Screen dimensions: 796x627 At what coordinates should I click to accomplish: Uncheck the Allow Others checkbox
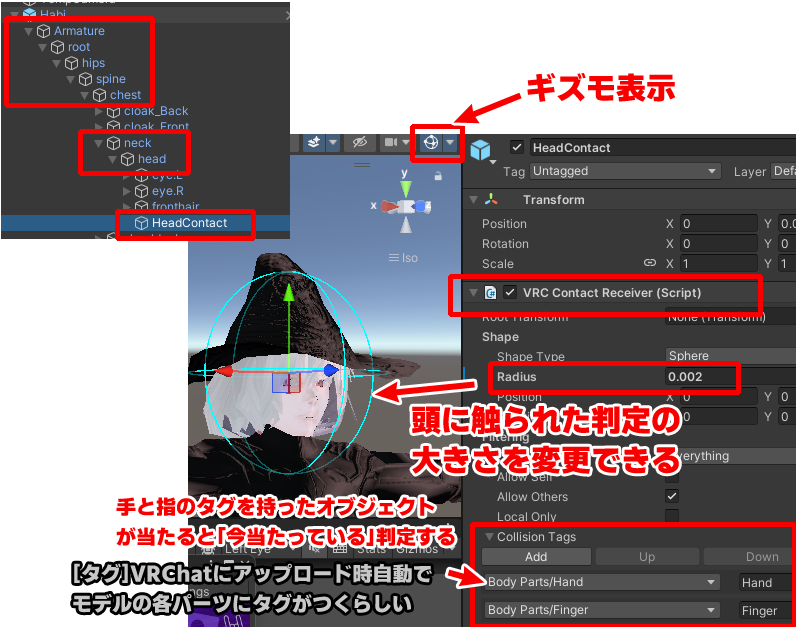(672, 496)
